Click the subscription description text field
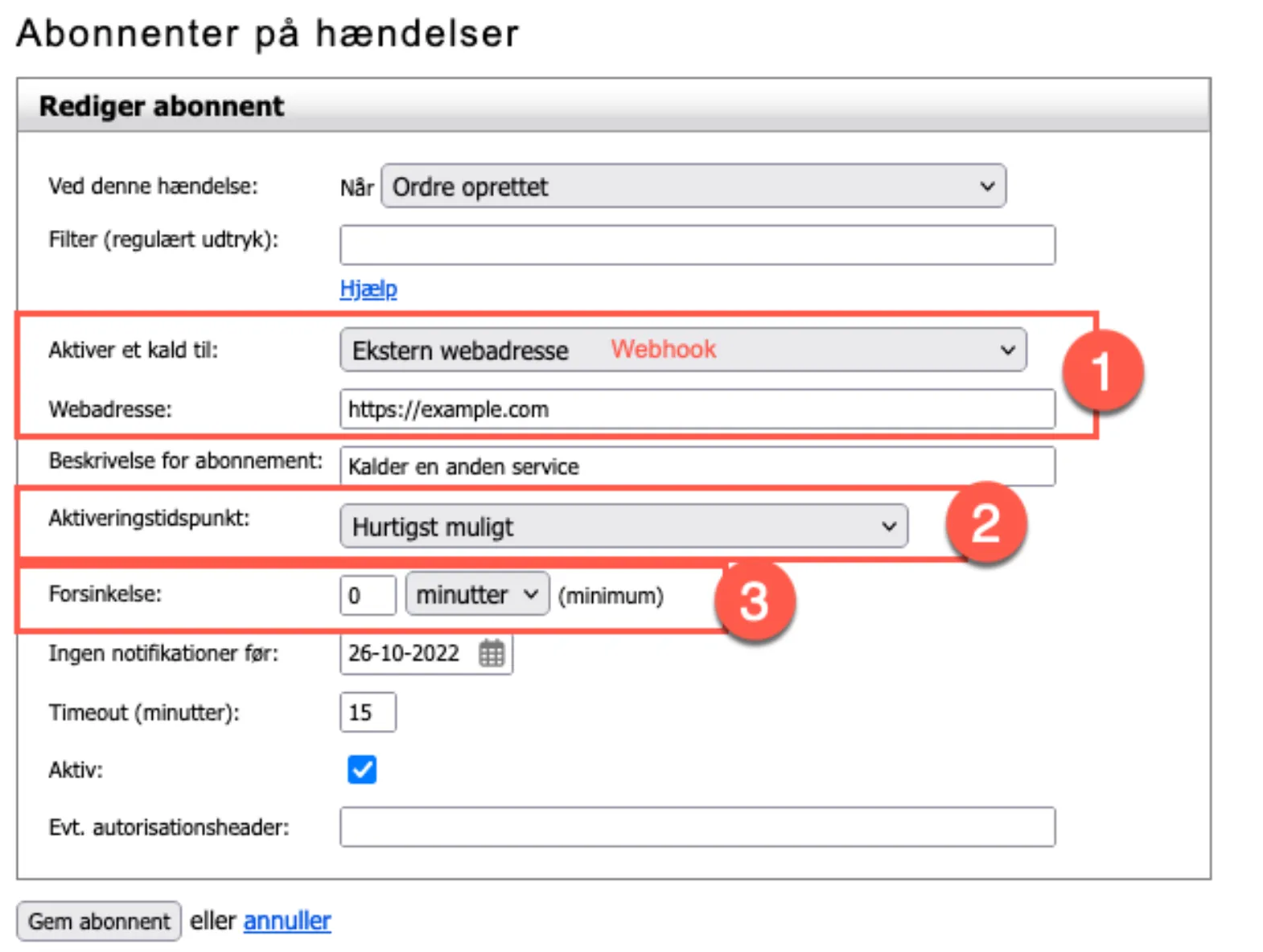The height and width of the screenshot is (952, 1263). (697, 466)
